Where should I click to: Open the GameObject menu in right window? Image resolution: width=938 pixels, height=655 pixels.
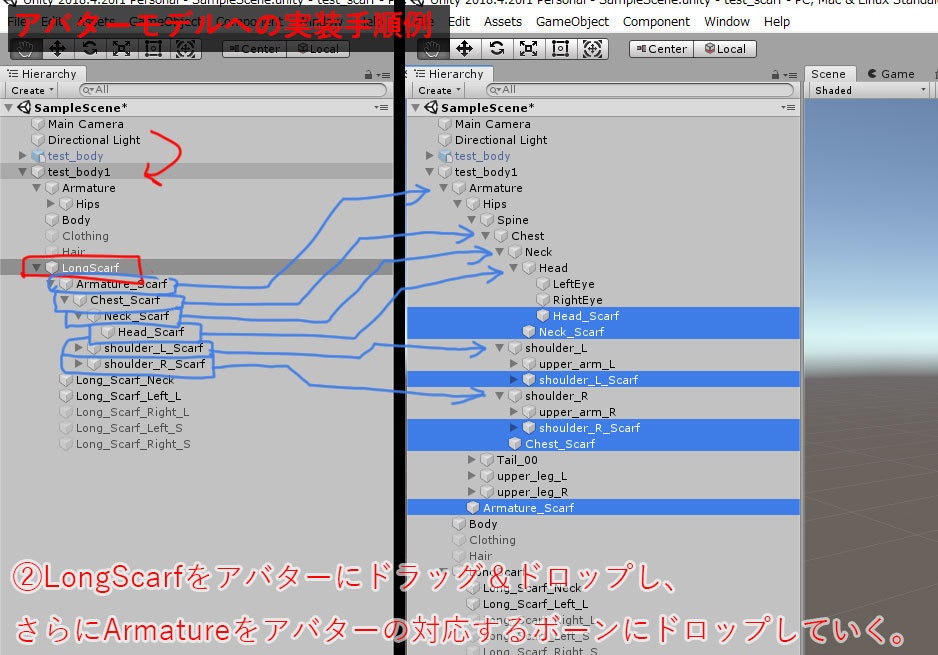click(x=572, y=22)
